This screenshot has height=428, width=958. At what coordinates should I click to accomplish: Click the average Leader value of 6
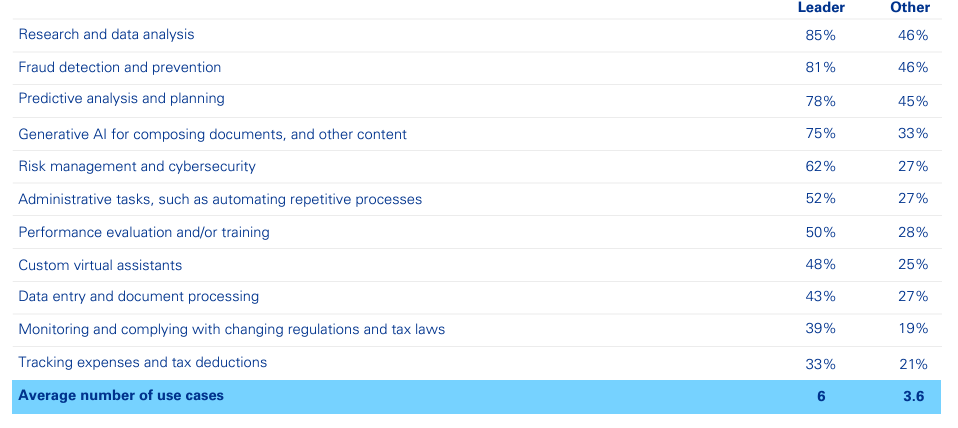tap(820, 396)
